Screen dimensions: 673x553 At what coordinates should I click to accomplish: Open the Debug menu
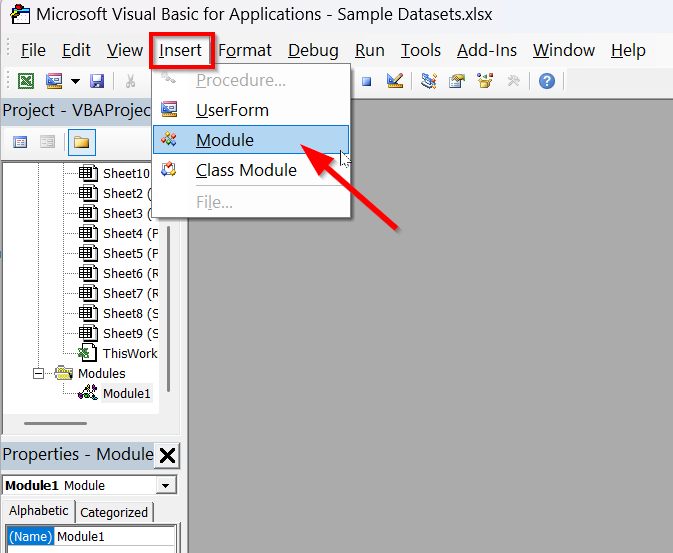click(x=313, y=50)
